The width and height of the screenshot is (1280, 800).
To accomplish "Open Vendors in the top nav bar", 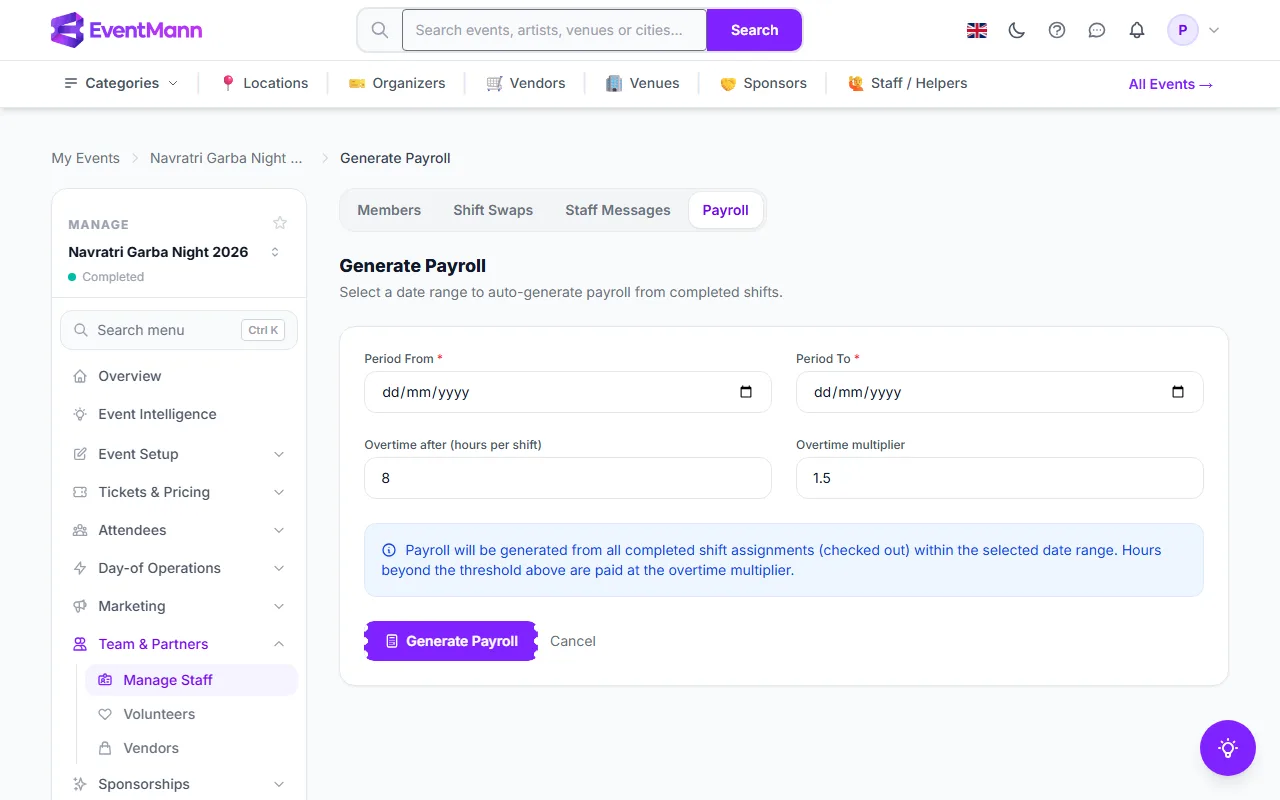I will [526, 83].
